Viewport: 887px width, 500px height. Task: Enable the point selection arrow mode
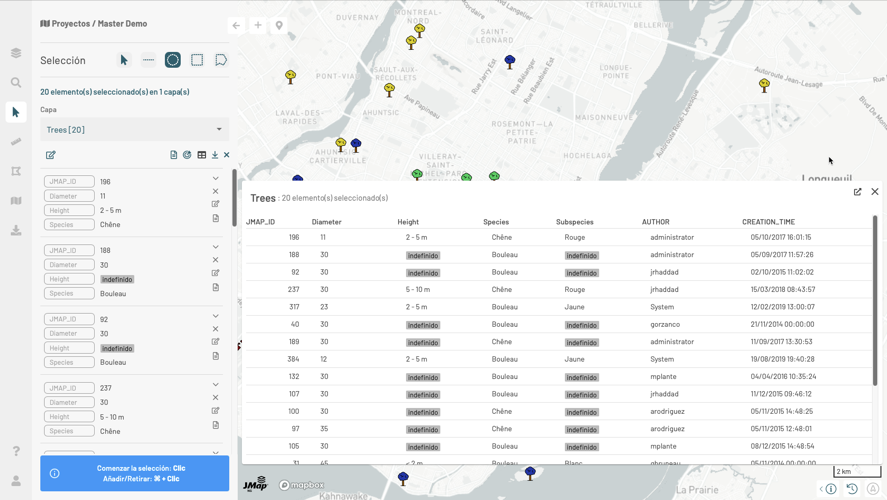[x=124, y=60]
